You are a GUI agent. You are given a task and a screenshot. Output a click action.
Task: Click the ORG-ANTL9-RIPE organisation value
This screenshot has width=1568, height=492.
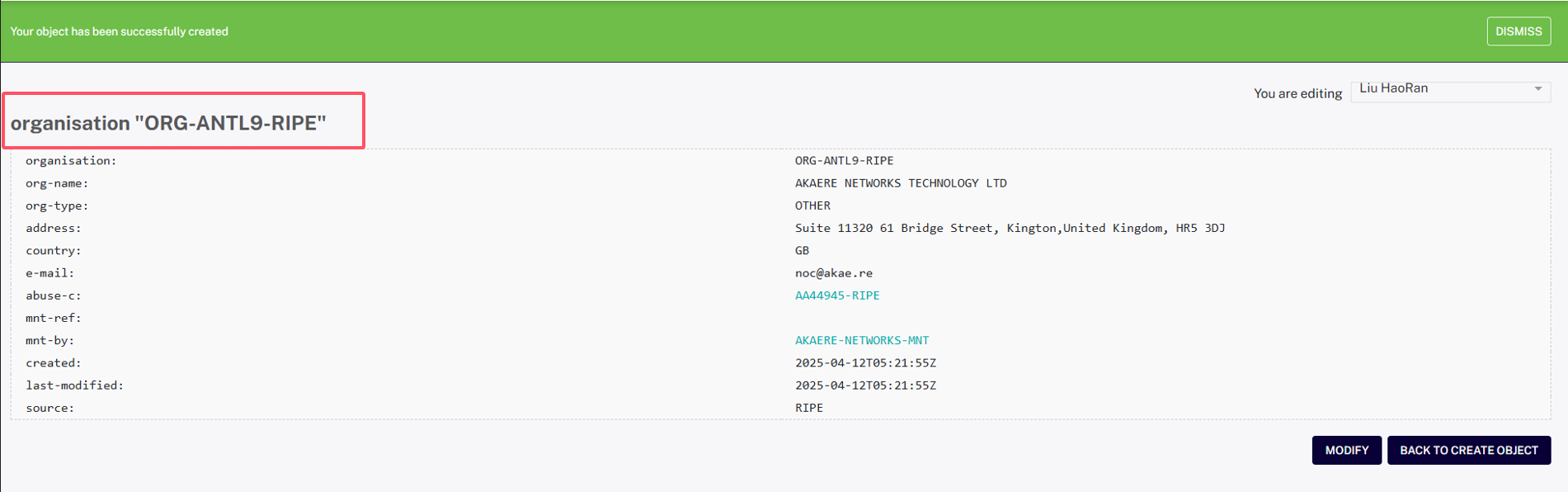pyautogui.click(x=844, y=161)
